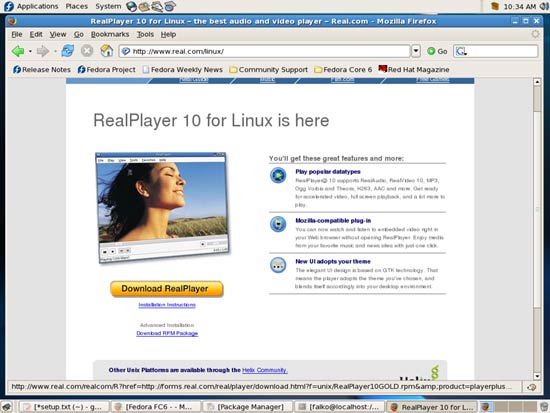Open the View menu
This screenshot has height=413, width=550.
[58, 34]
